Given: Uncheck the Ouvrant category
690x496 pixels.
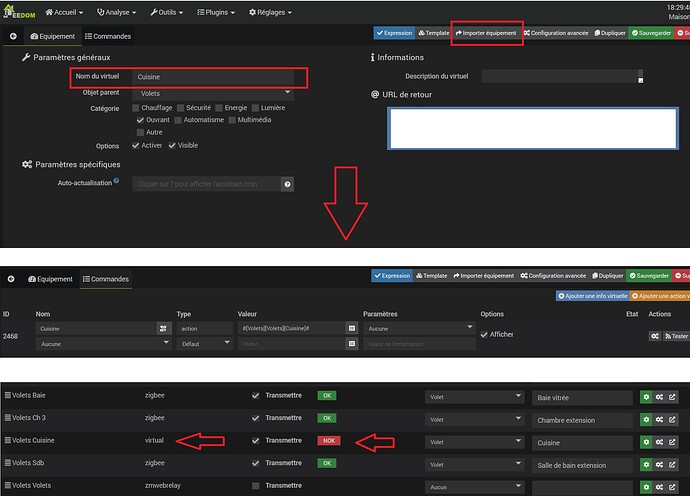Looking at the screenshot, I should (140, 120).
